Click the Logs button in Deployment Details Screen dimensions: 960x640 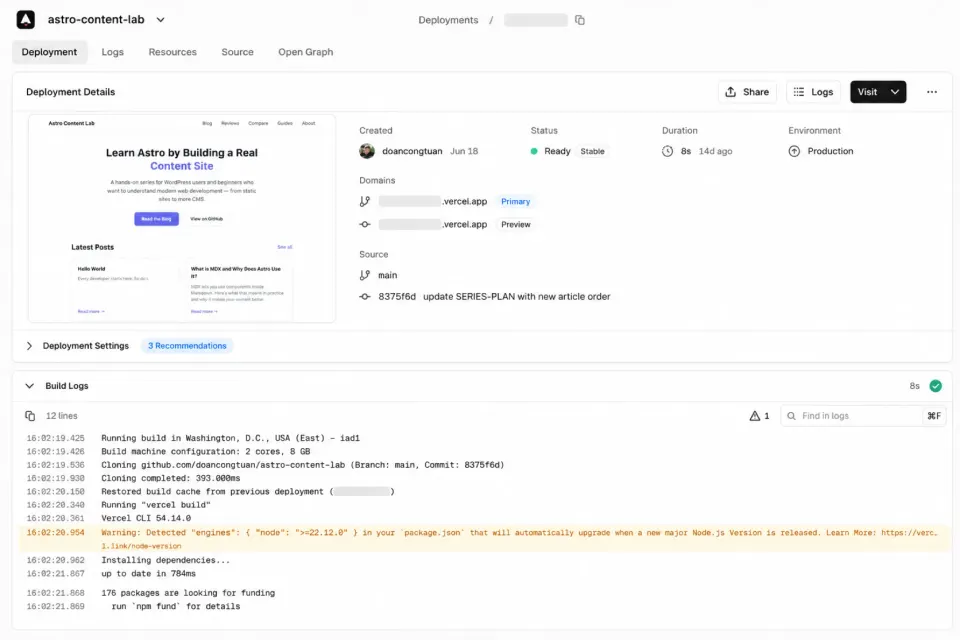click(x=813, y=92)
